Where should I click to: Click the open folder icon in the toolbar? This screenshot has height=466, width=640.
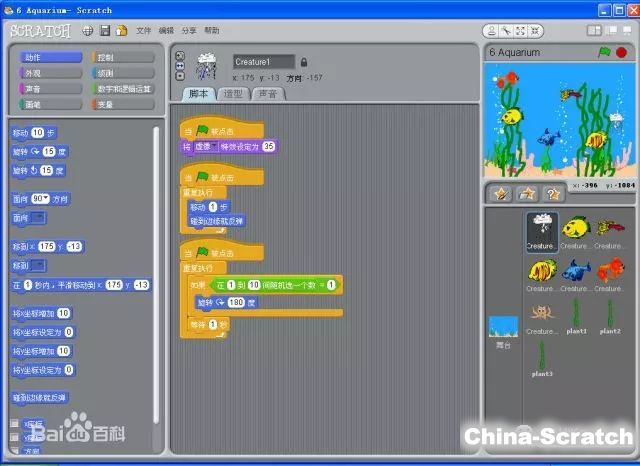coord(121,30)
